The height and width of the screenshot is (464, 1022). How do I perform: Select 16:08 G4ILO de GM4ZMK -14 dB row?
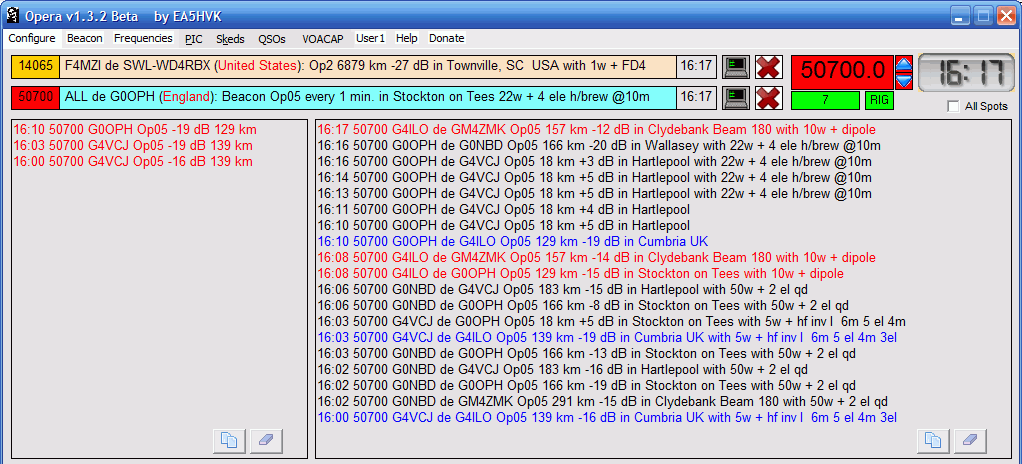pyautogui.click(x=596, y=257)
